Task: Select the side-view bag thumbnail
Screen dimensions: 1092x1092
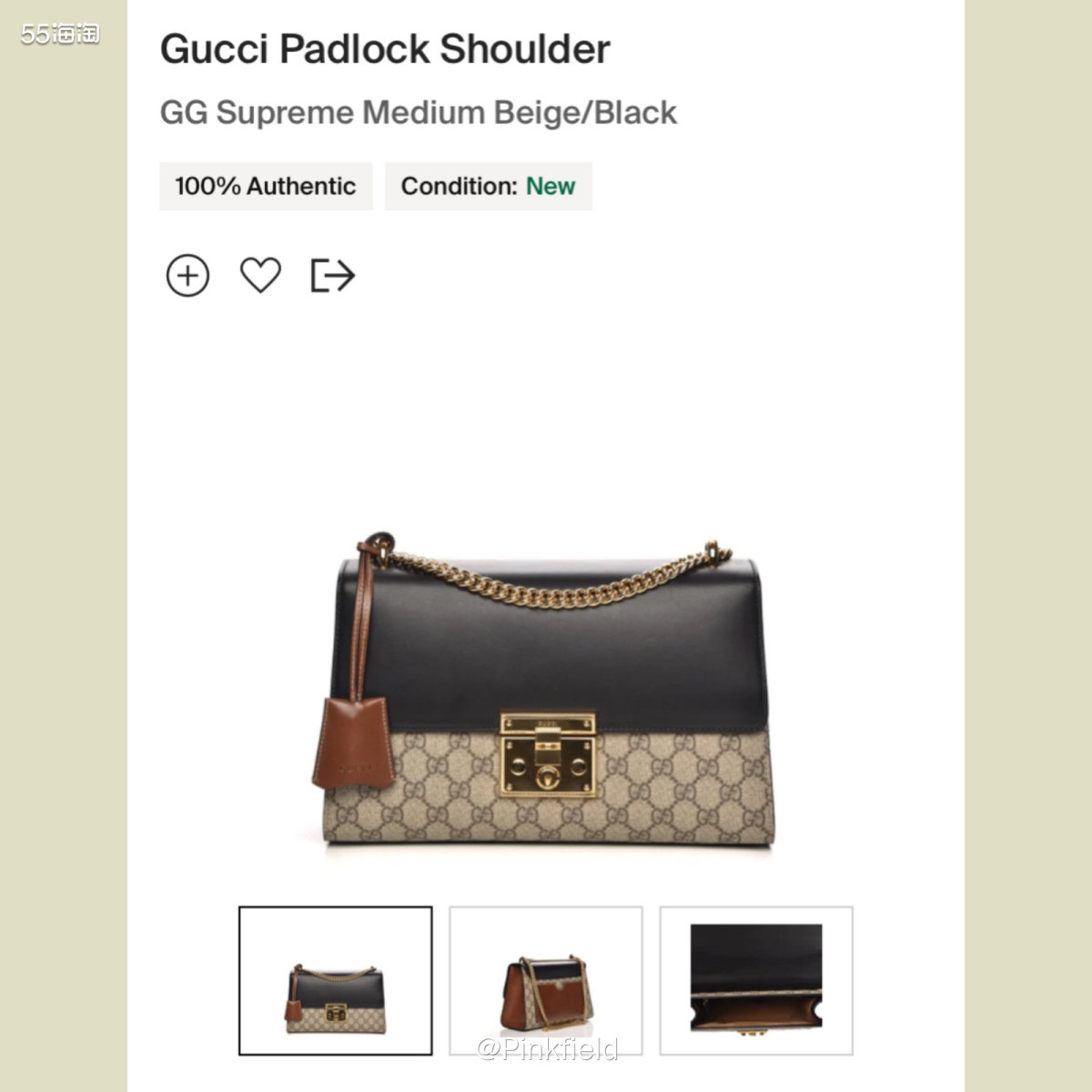Action: pos(546,981)
